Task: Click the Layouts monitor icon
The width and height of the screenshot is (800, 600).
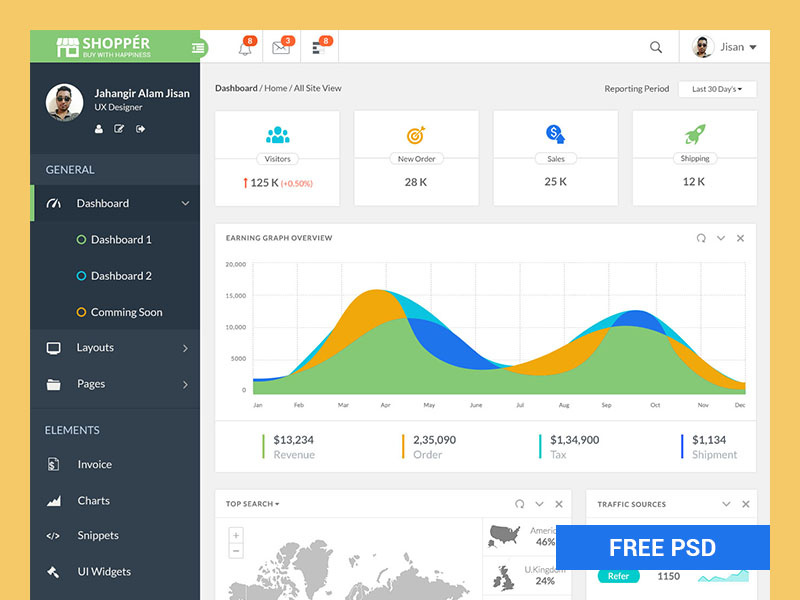Action: (x=54, y=348)
